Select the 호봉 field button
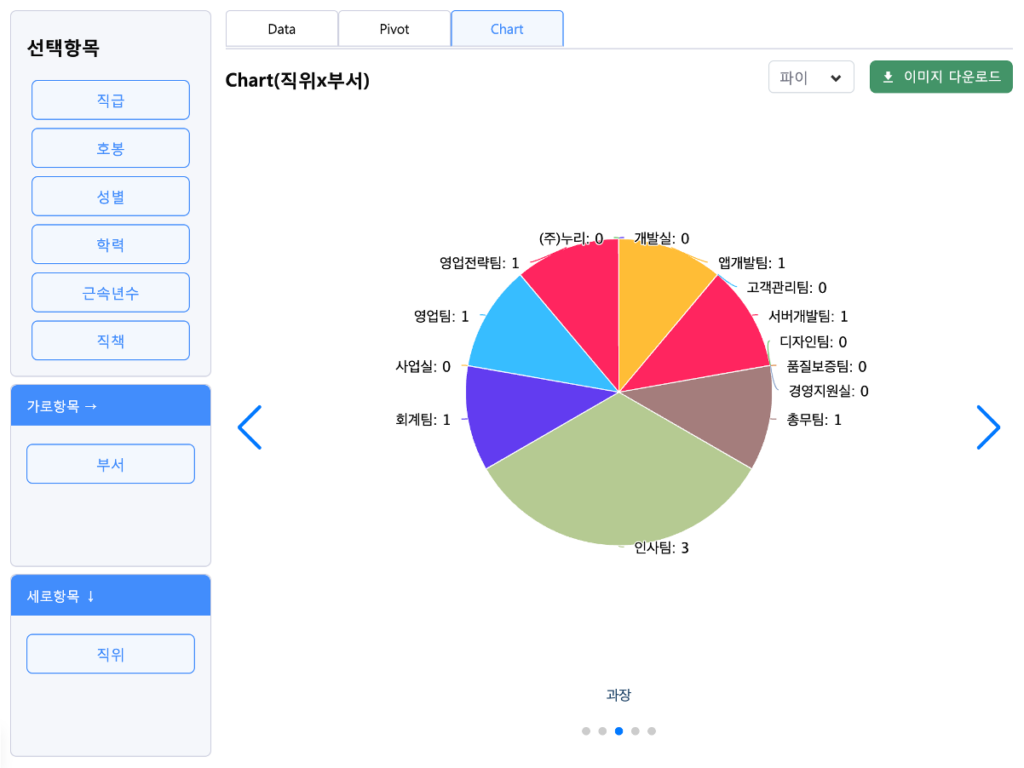 [110, 148]
